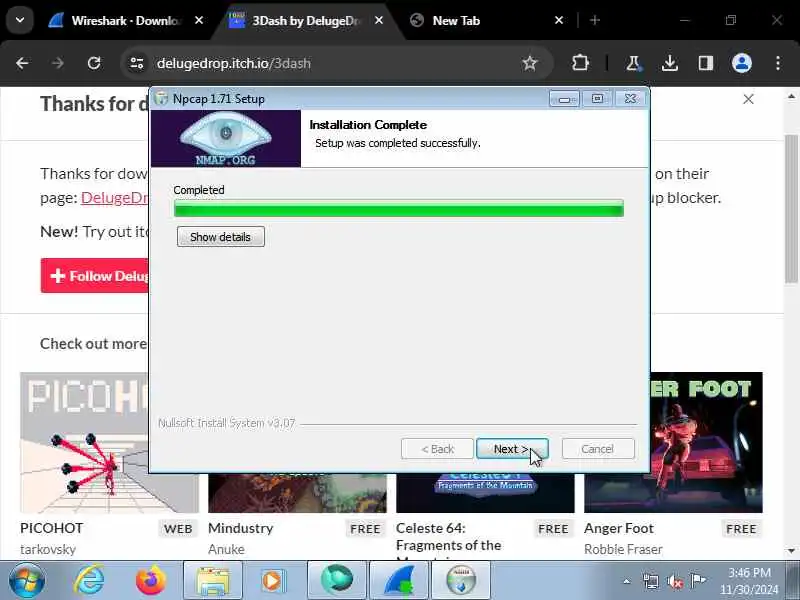View site information icon in the address bar

pyautogui.click(x=137, y=63)
